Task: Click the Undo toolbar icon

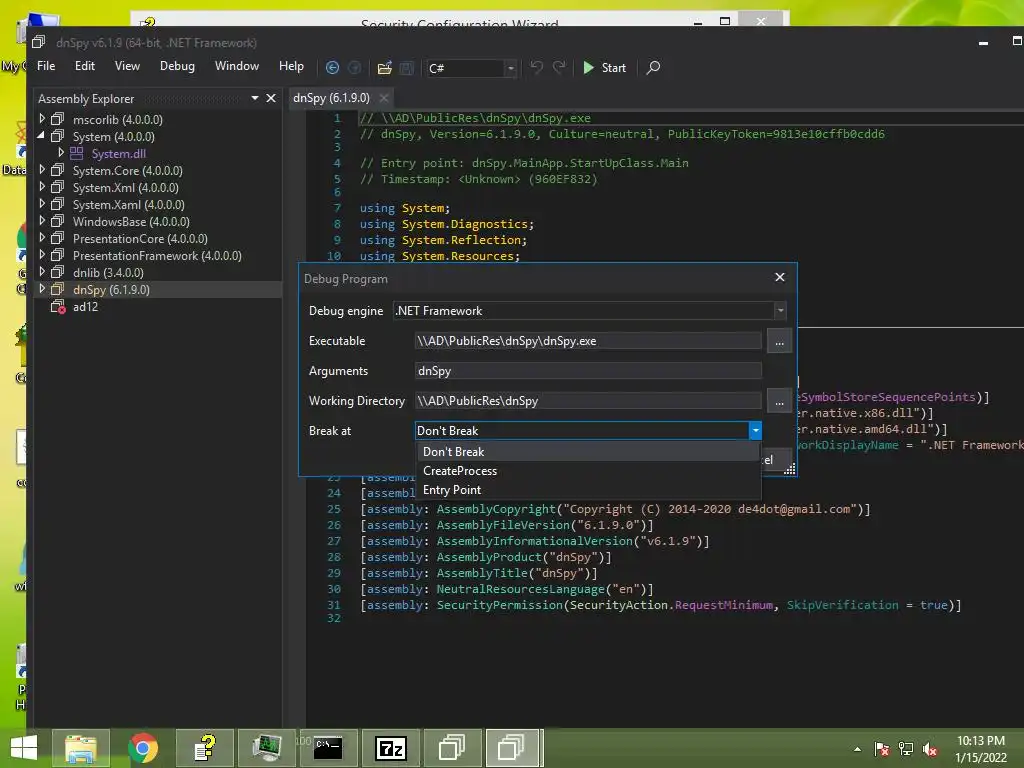Action: [536, 67]
